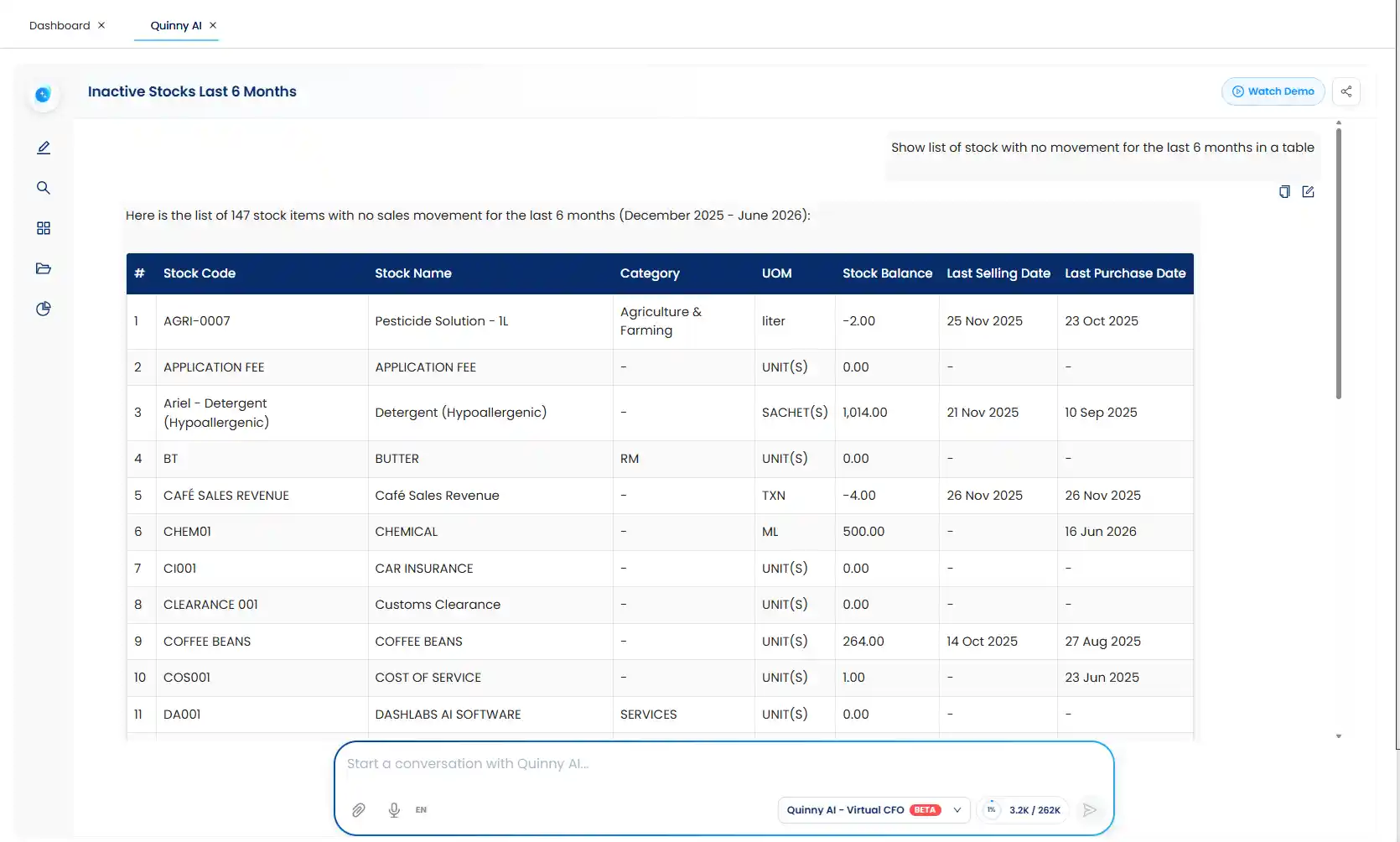Activate the microphone voice input
The image size is (1400, 842).
tap(394, 810)
